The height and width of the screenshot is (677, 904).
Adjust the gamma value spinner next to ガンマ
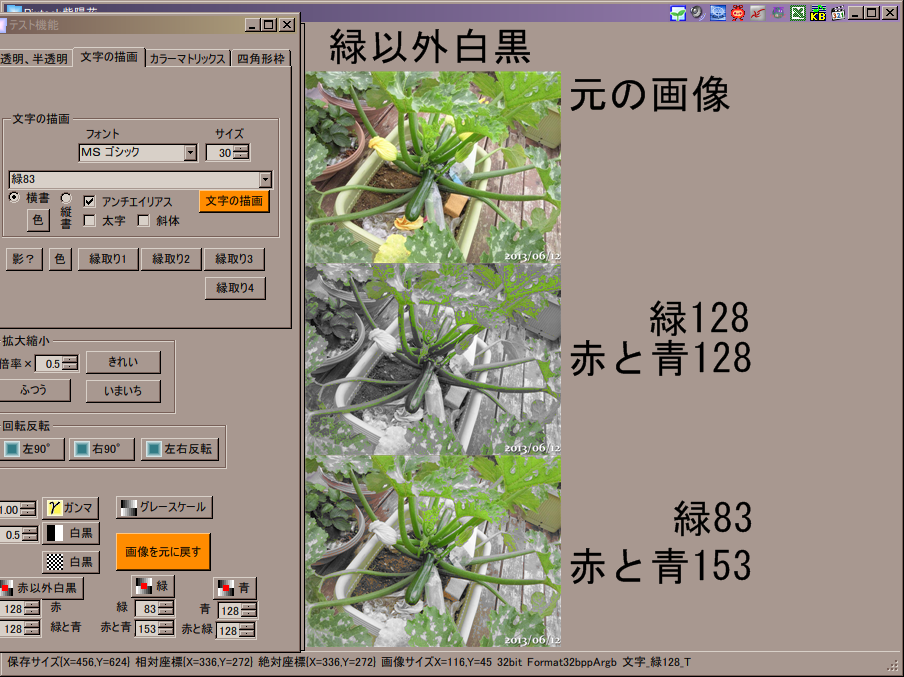point(28,510)
